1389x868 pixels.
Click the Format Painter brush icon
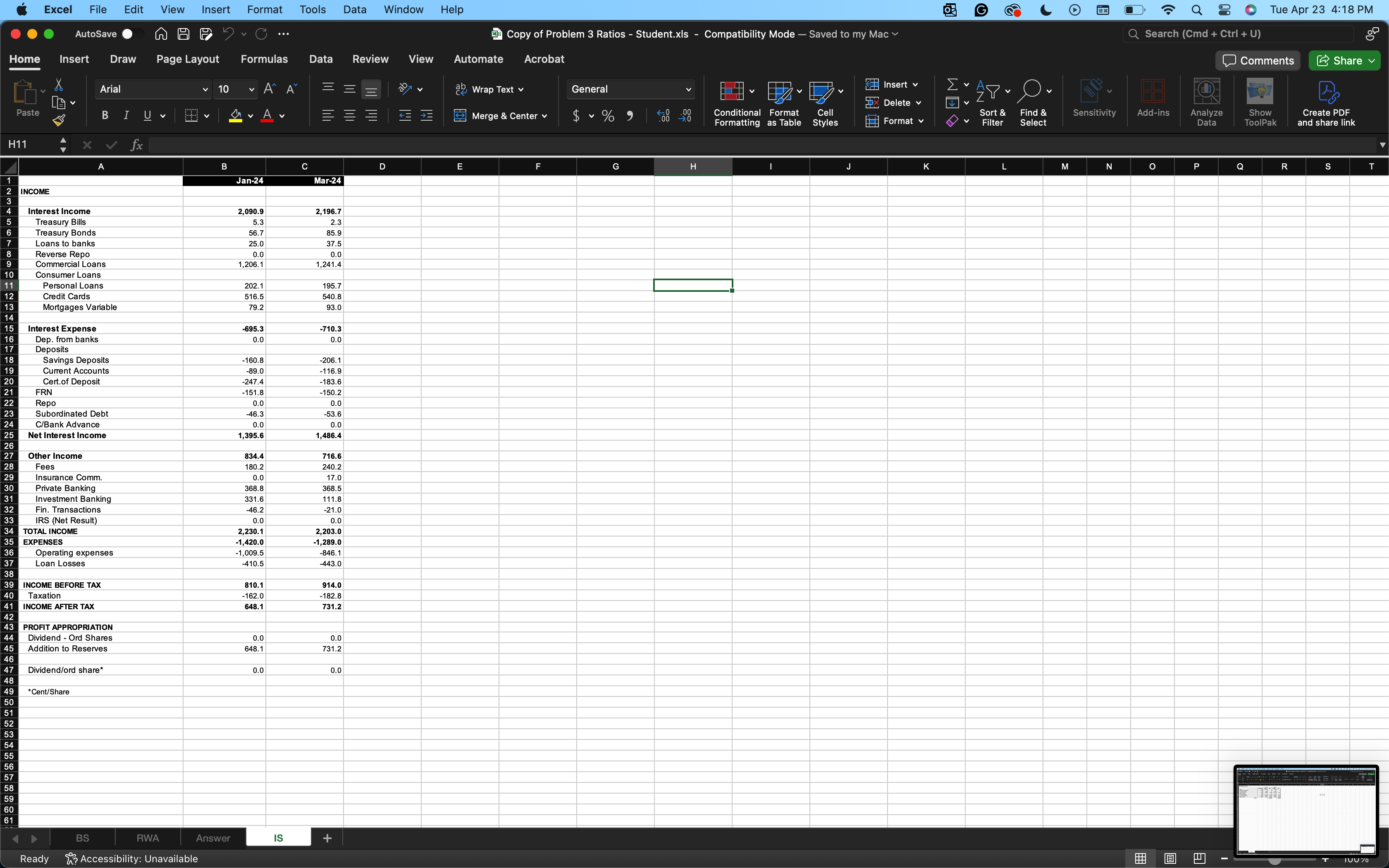[x=59, y=120]
